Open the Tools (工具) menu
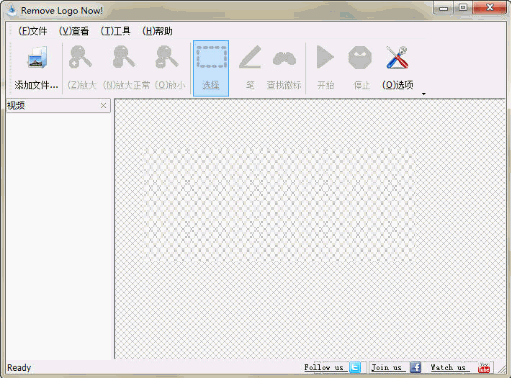The image size is (511, 378). pos(115,31)
